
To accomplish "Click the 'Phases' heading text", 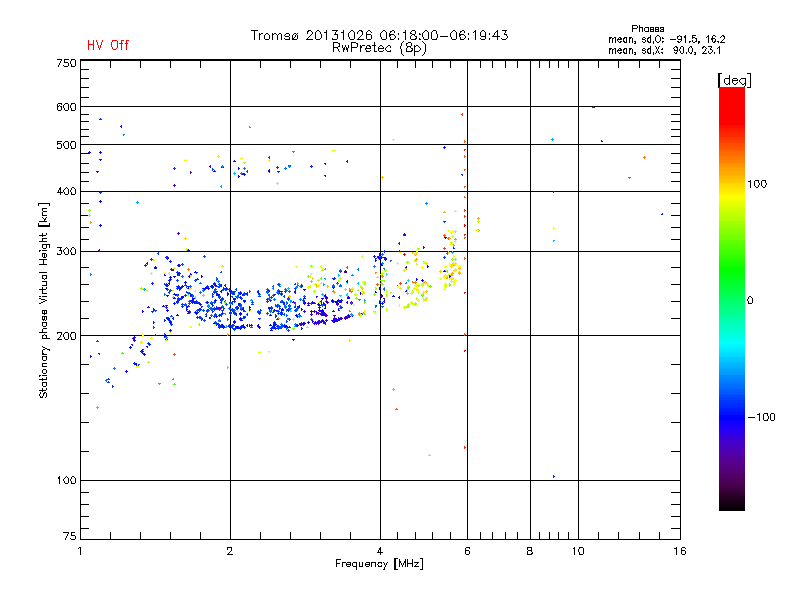I will tap(647, 29).
